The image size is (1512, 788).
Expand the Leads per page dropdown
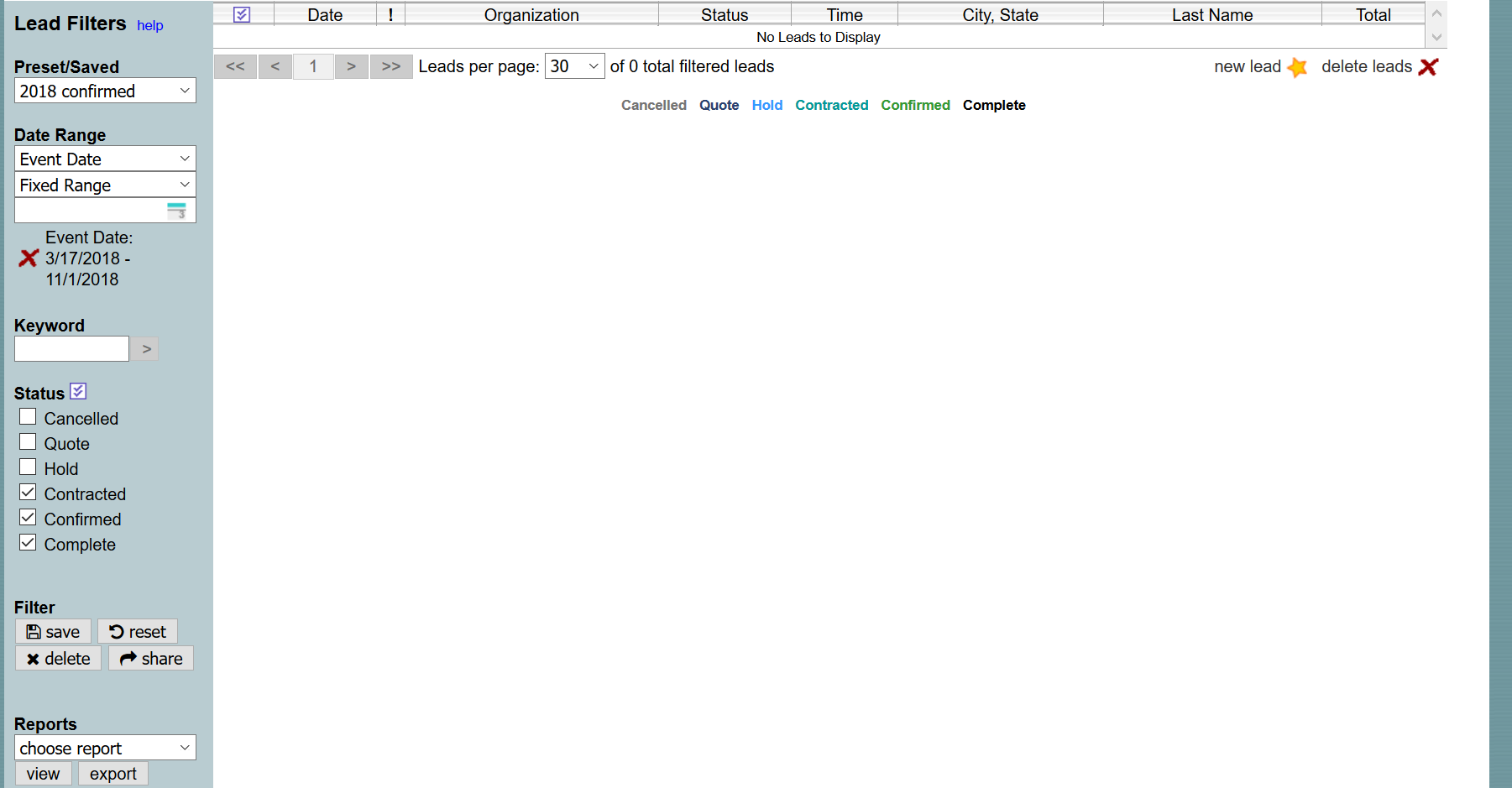[x=574, y=66]
